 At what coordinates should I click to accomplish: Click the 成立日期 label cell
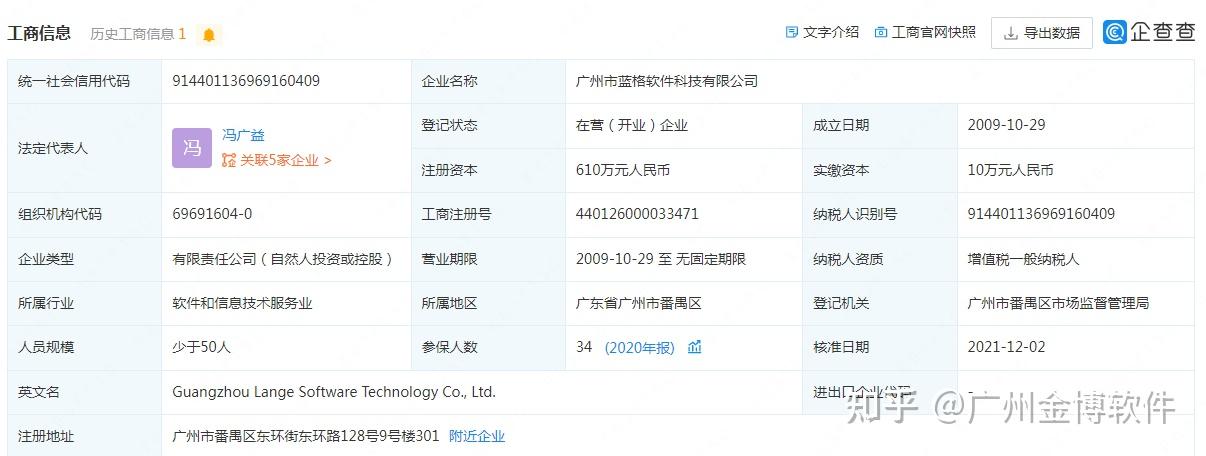[880, 125]
